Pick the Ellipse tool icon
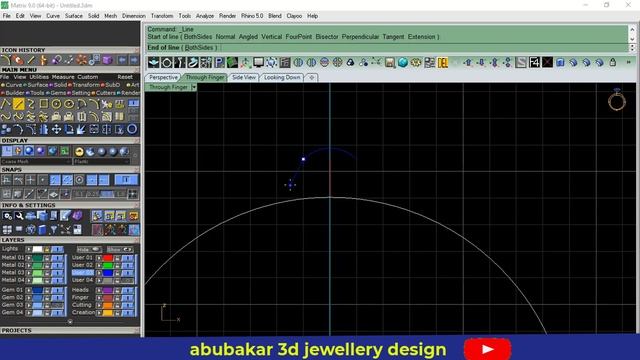Image resolution: width=640 pixels, height=360 pixels. (69, 104)
